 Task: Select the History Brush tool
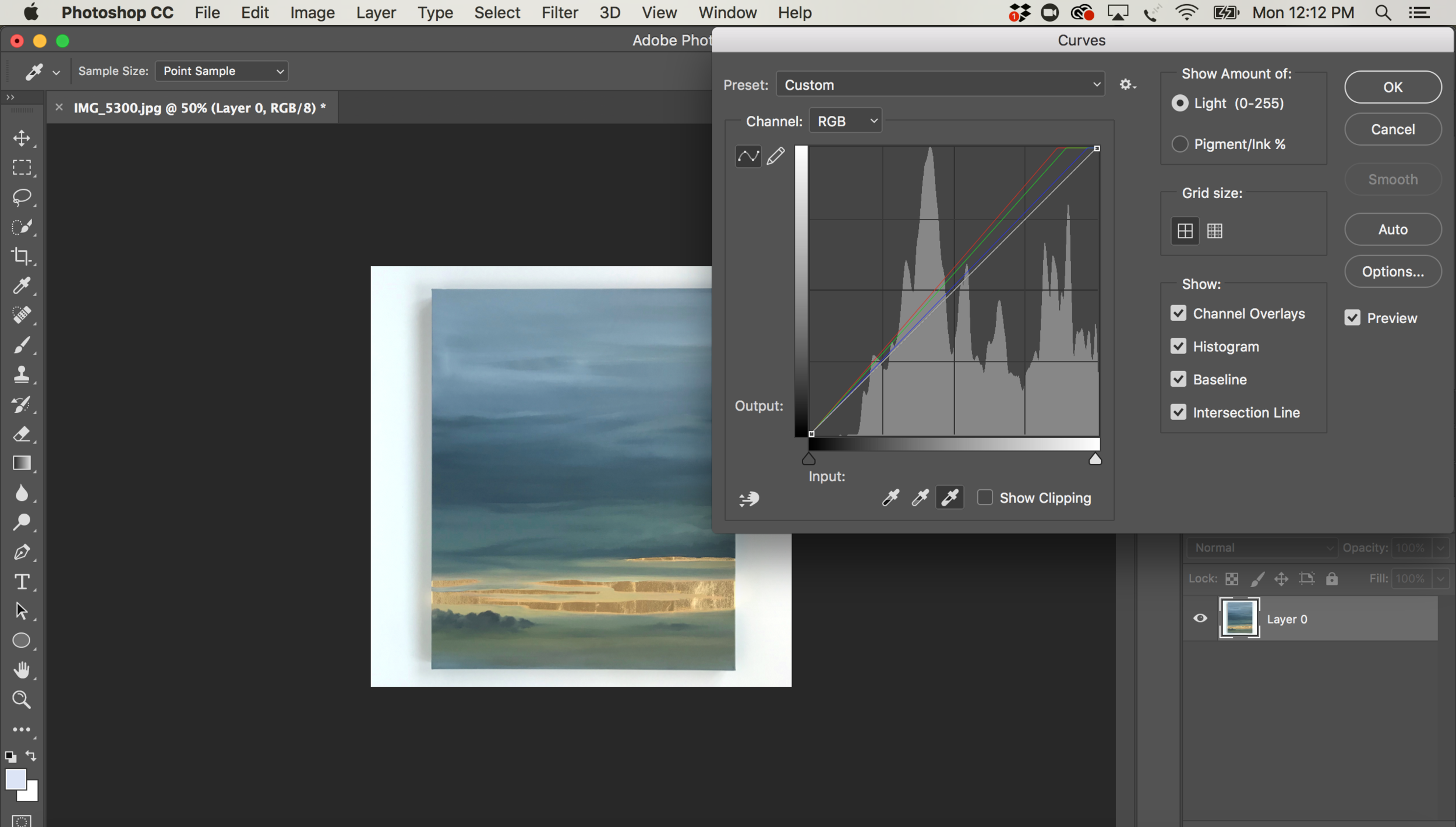pos(22,404)
